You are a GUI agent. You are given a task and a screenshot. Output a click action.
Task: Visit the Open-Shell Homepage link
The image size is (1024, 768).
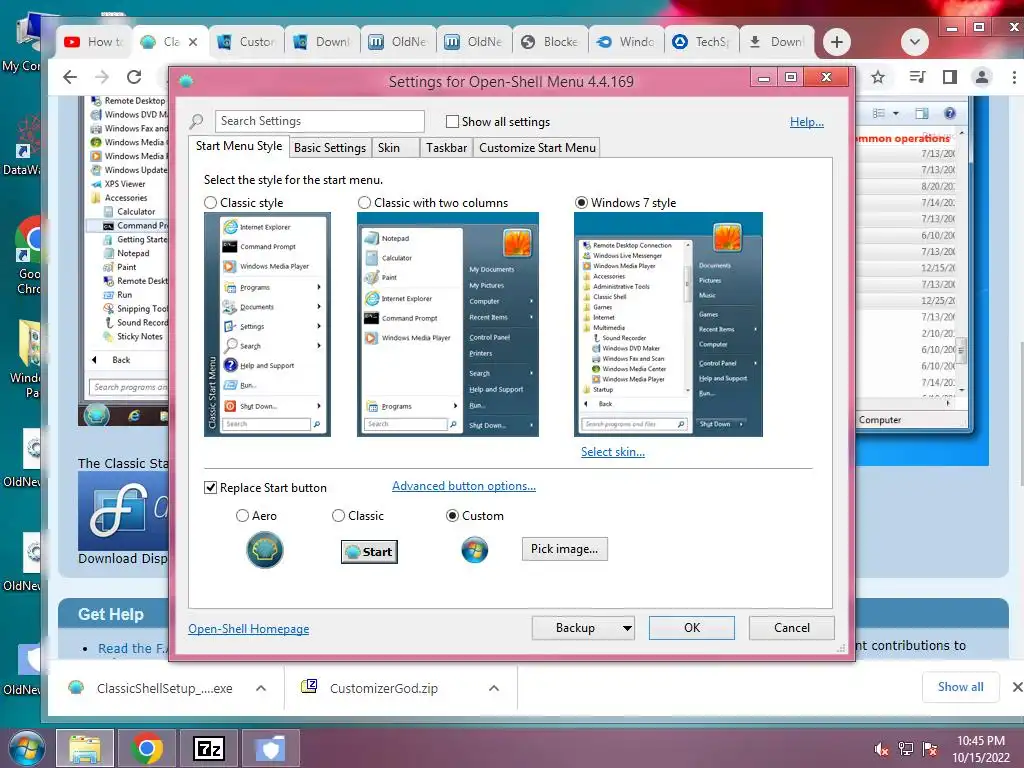coord(248,629)
